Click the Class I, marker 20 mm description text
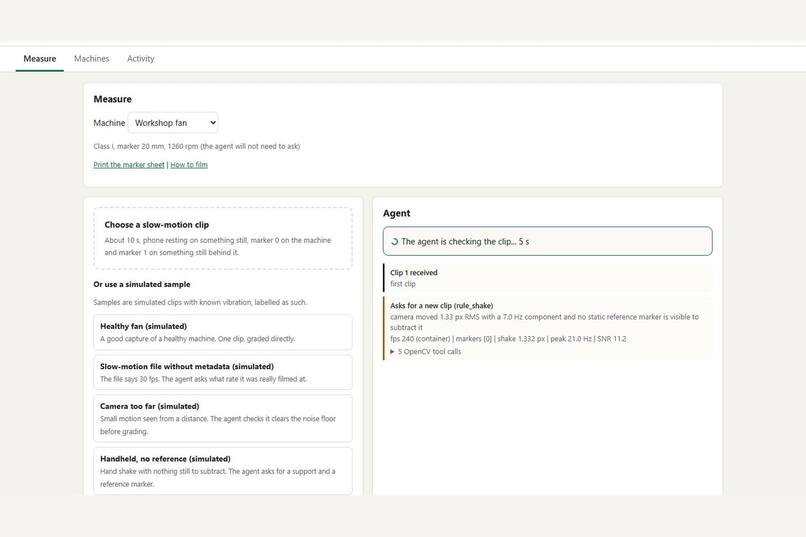The width and height of the screenshot is (806, 537). coord(196,146)
